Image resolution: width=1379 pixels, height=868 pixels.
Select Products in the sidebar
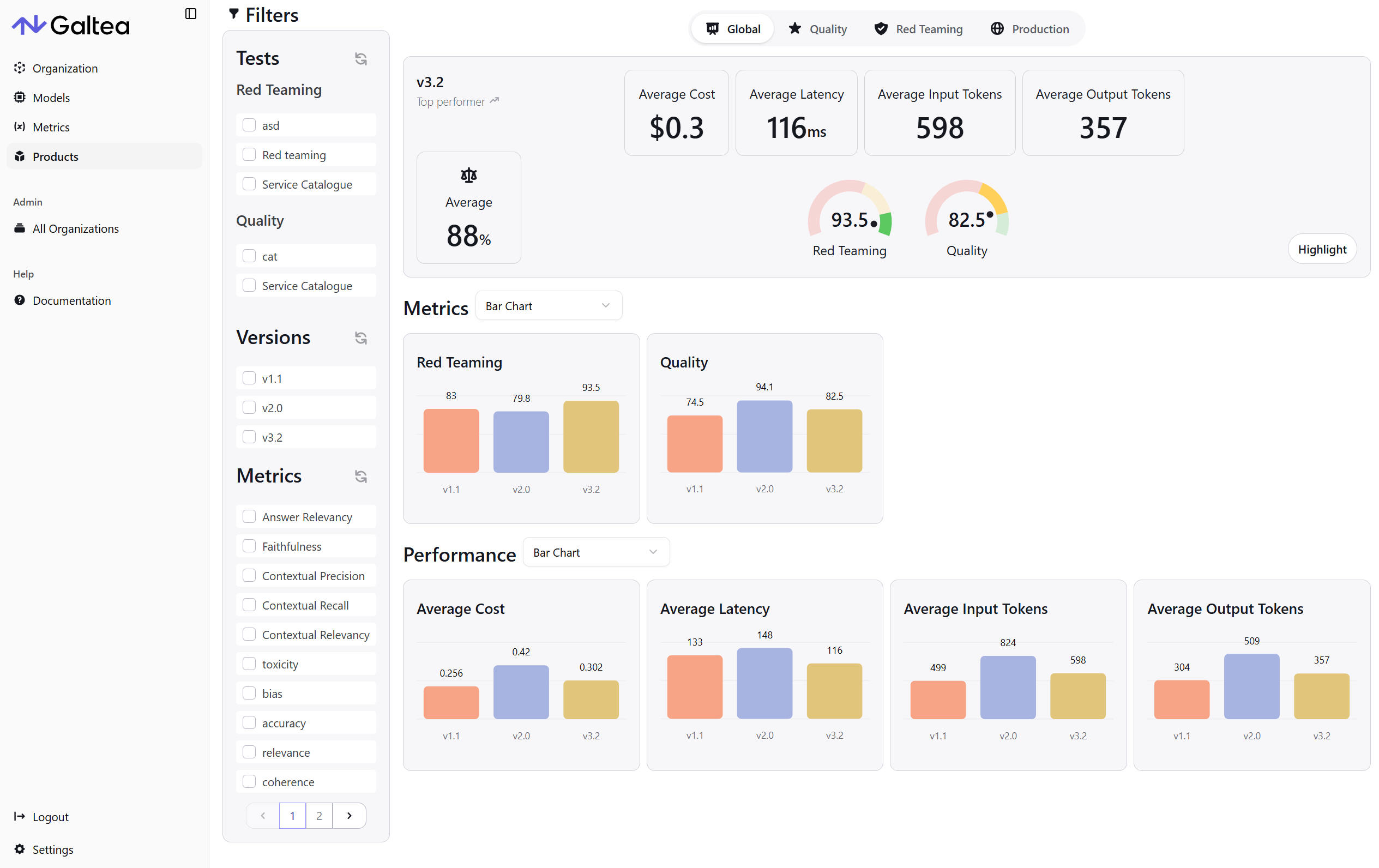tap(55, 156)
